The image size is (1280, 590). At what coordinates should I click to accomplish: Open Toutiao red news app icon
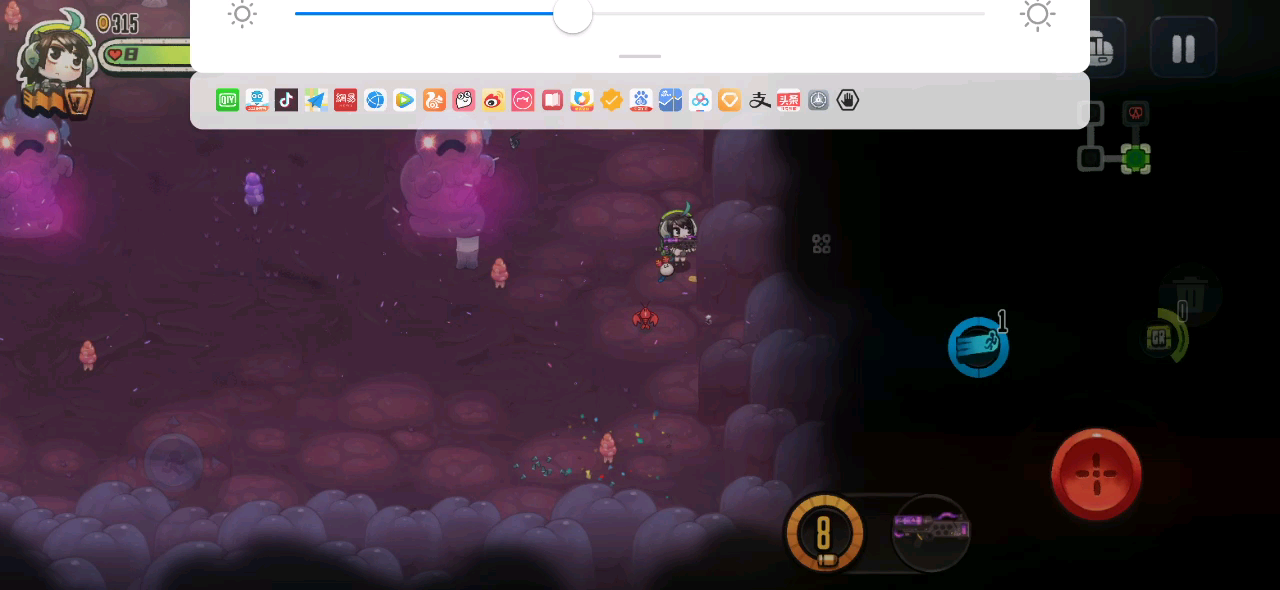coord(789,100)
